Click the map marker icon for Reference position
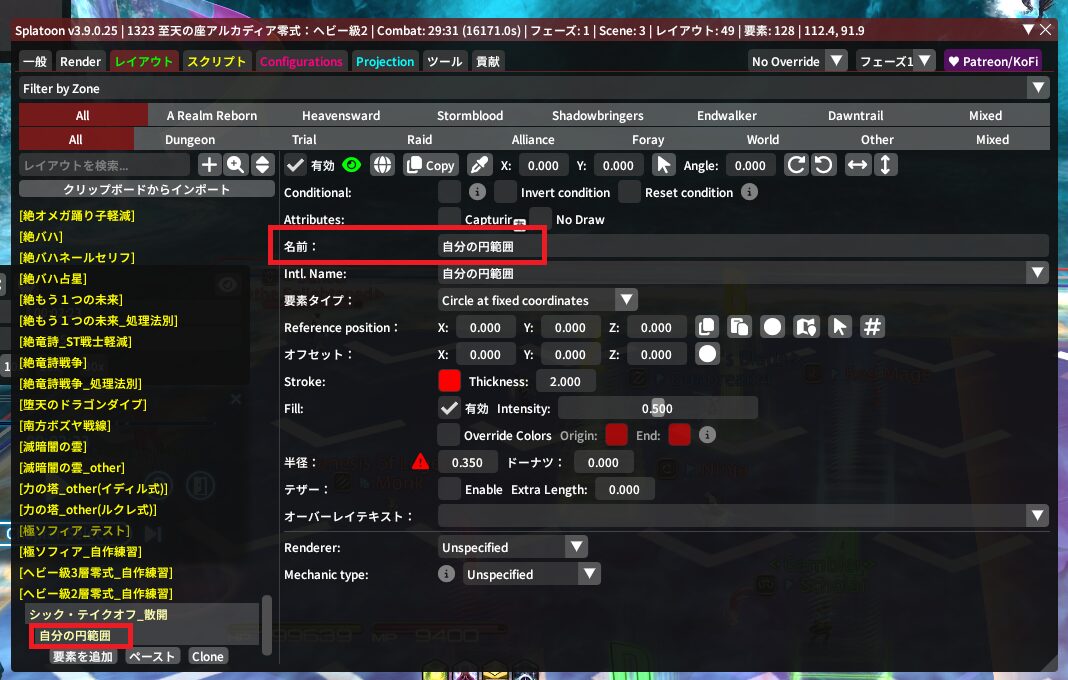This screenshot has height=680, width=1068. tap(806, 327)
